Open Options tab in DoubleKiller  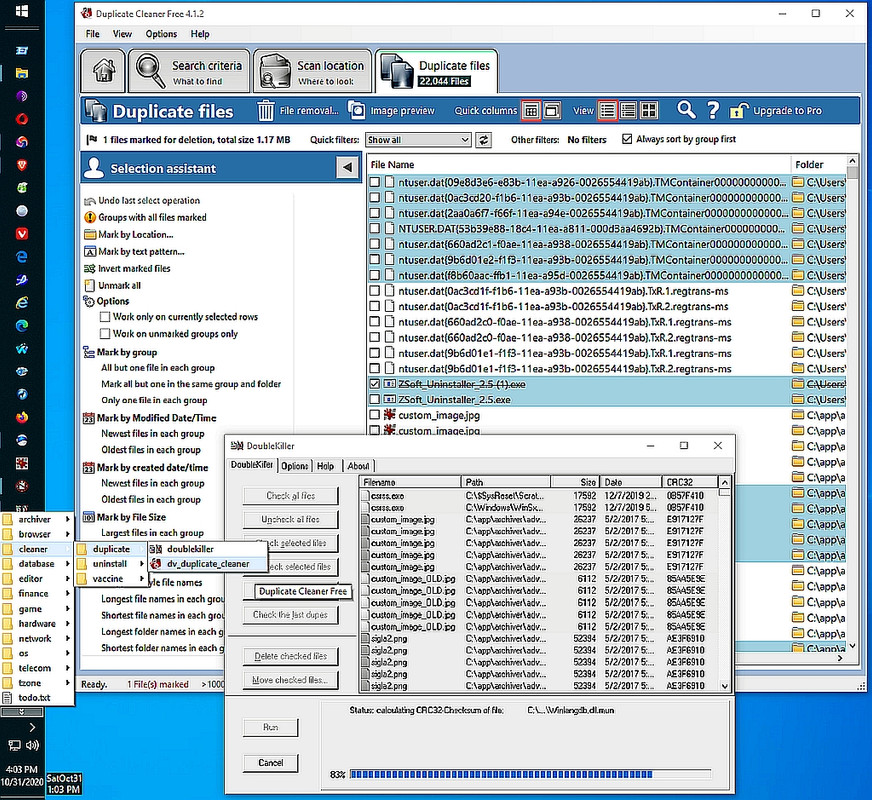tap(294, 466)
